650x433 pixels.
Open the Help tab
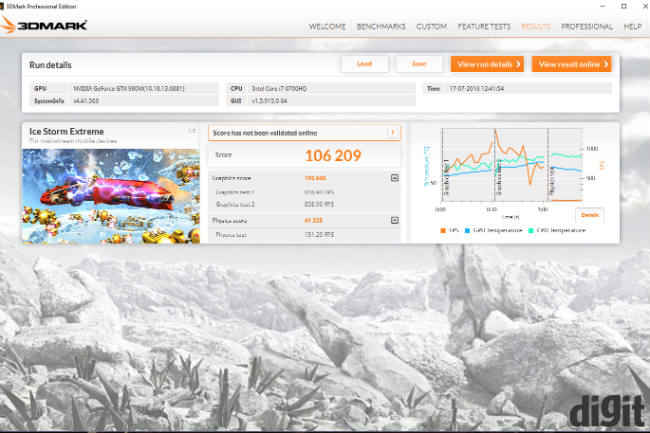click(633, 27)
